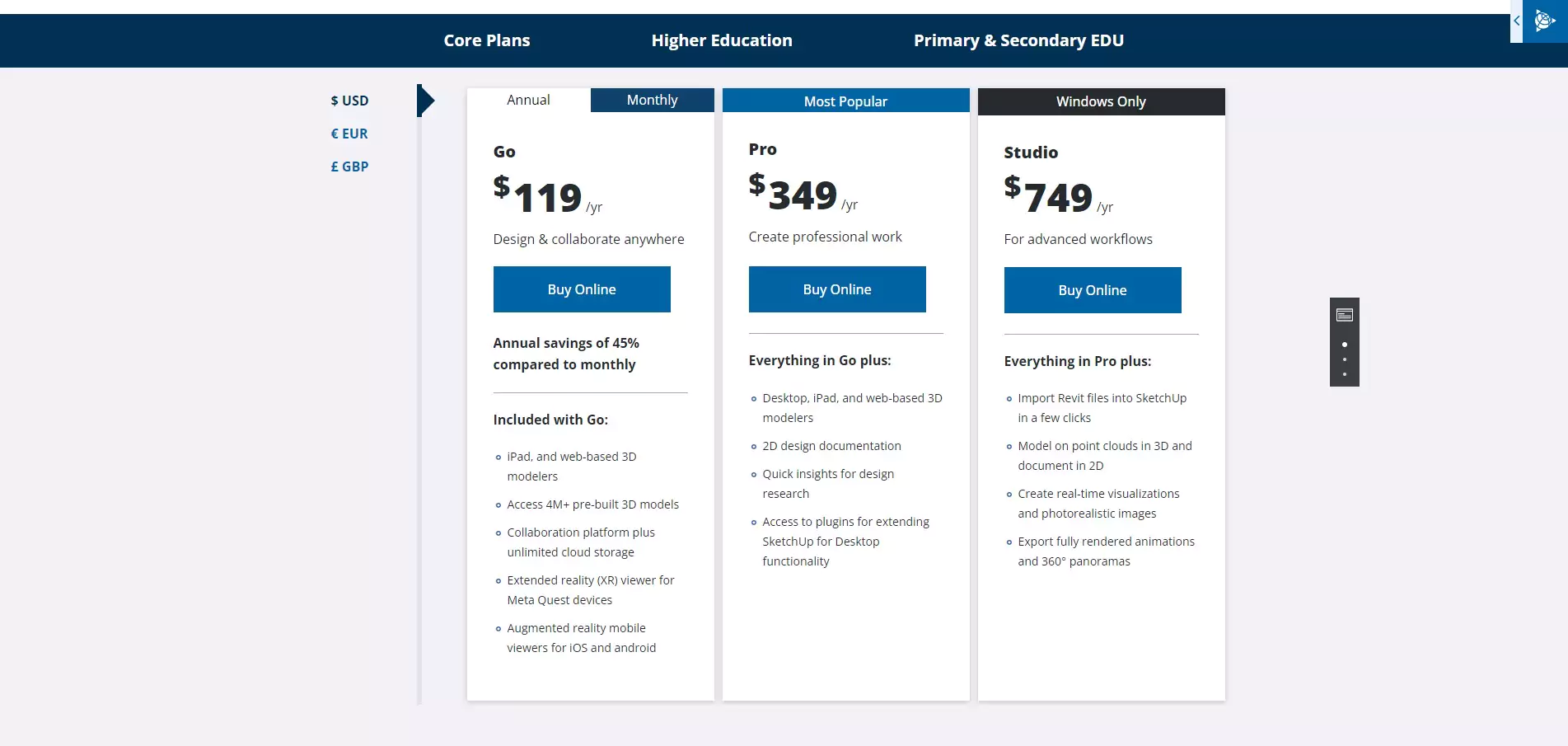Expand the Trimble side panel chevron

pyautogui.click(x=1516, y=21)
